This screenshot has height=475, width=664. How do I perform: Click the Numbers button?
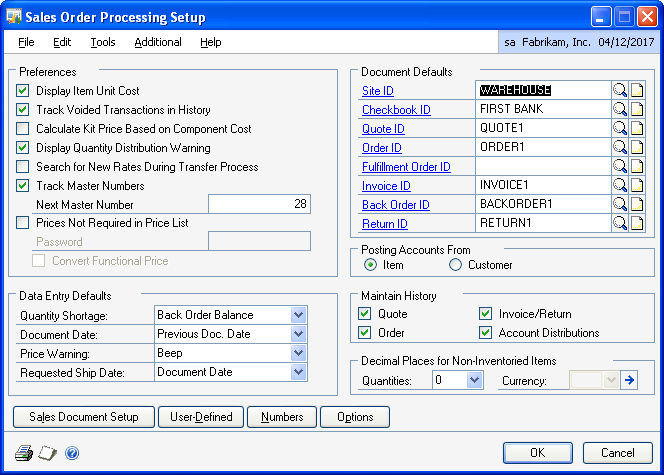click(x=282, y=417)
